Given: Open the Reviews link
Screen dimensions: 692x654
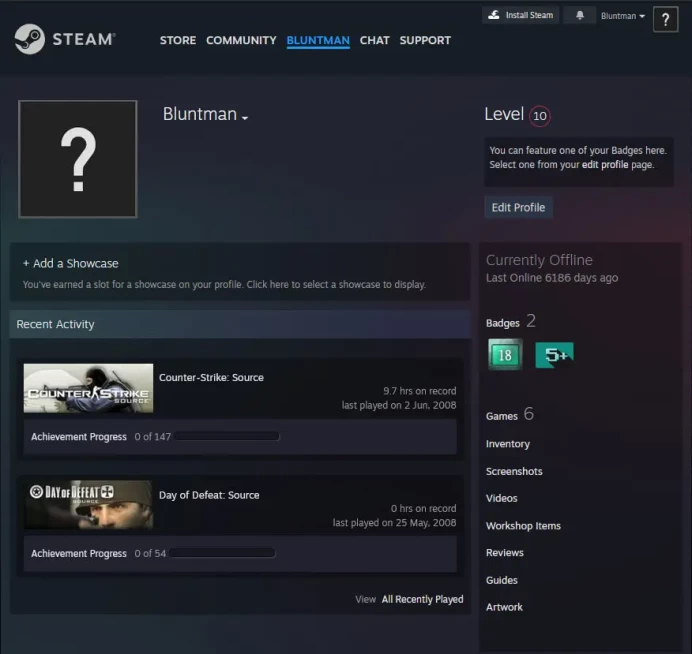Looking at the screenshot, I should pyautogui.click(x=504, y=553).
